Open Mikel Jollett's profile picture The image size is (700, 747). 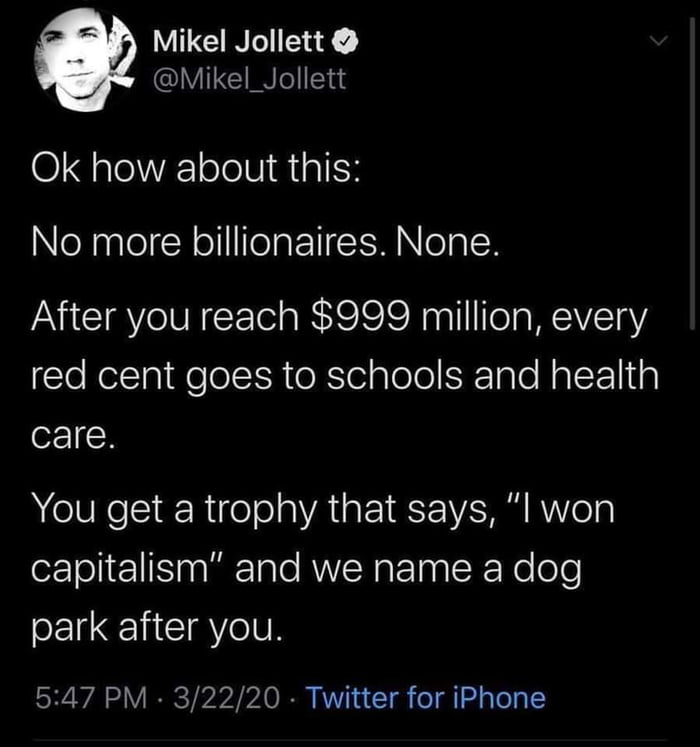coord(81,62)
